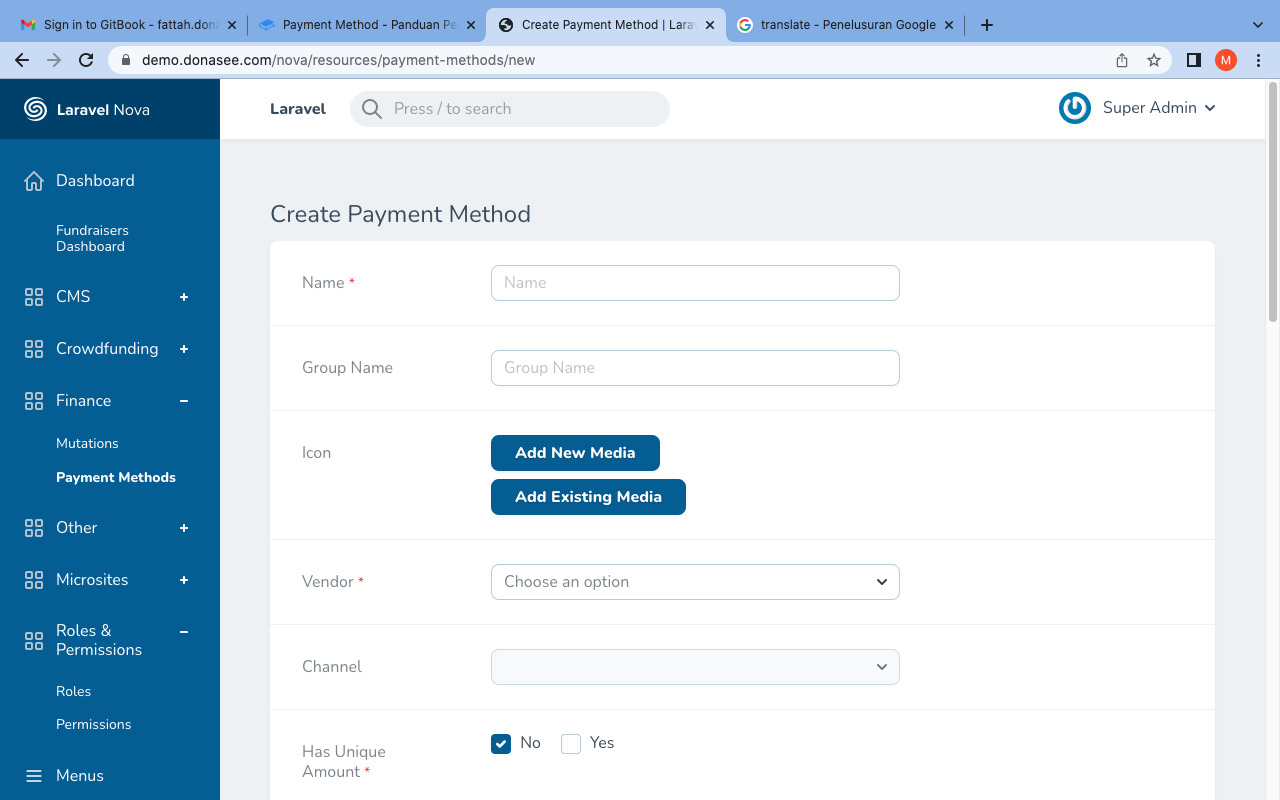Toggle the Super Admin avatar badge
The image size is (1280, 800).
coord(1074,107)
